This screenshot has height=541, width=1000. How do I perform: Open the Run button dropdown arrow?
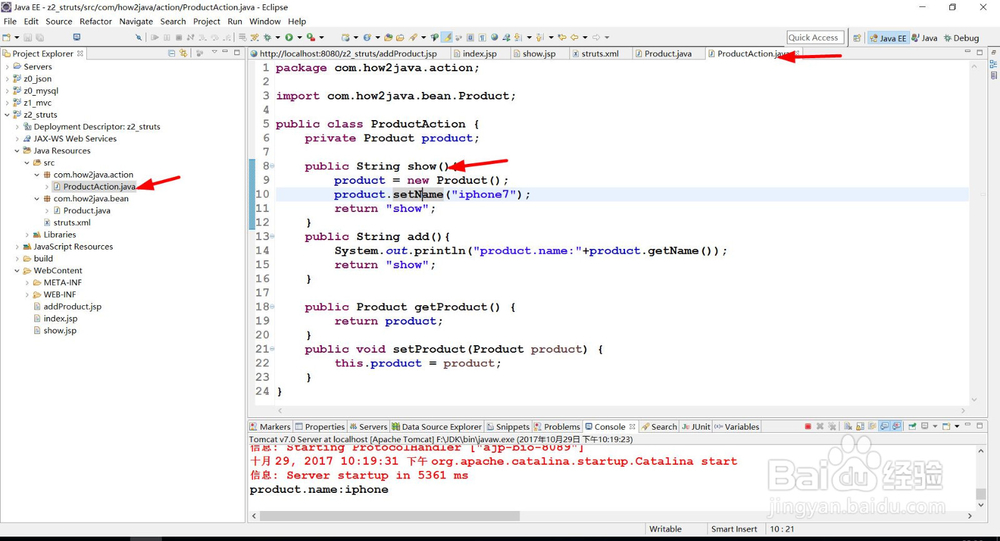(299, 37)
